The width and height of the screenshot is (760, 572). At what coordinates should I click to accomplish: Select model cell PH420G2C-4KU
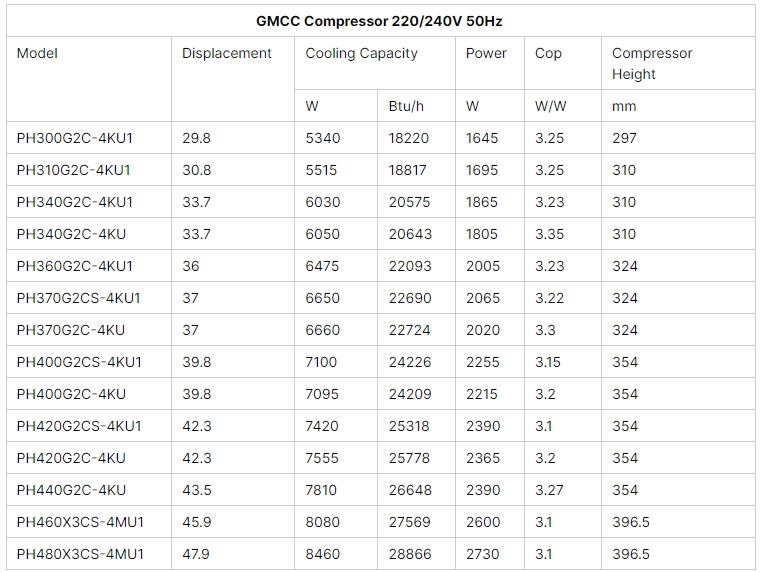pos(71,458)
